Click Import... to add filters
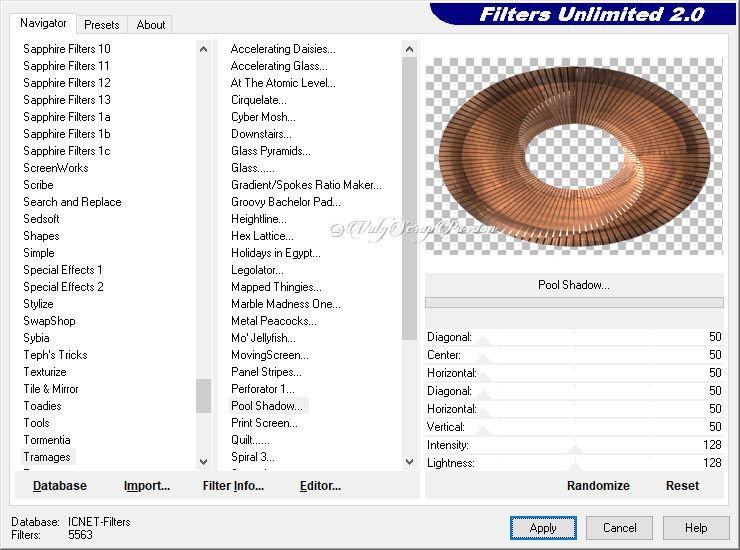The width and height of the screenshot is (740, 550). (147, 486)
